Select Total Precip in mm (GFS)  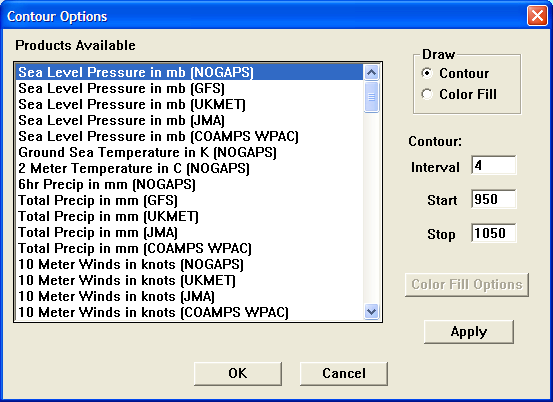click(189, 200)
